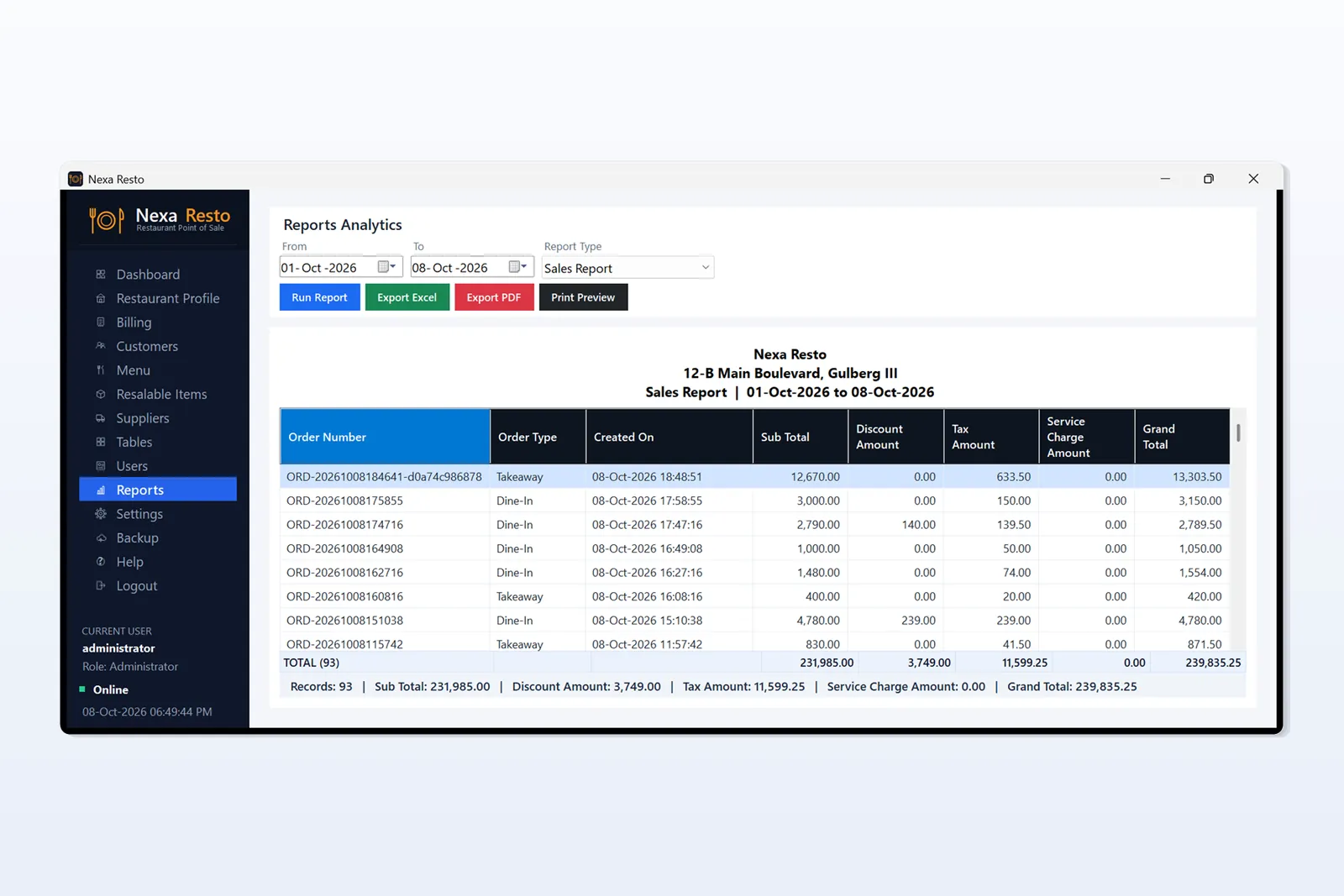1344x896 pixels.
Task: Click the Service Charge Amount column header
Action: click(x=1087, y=437)
